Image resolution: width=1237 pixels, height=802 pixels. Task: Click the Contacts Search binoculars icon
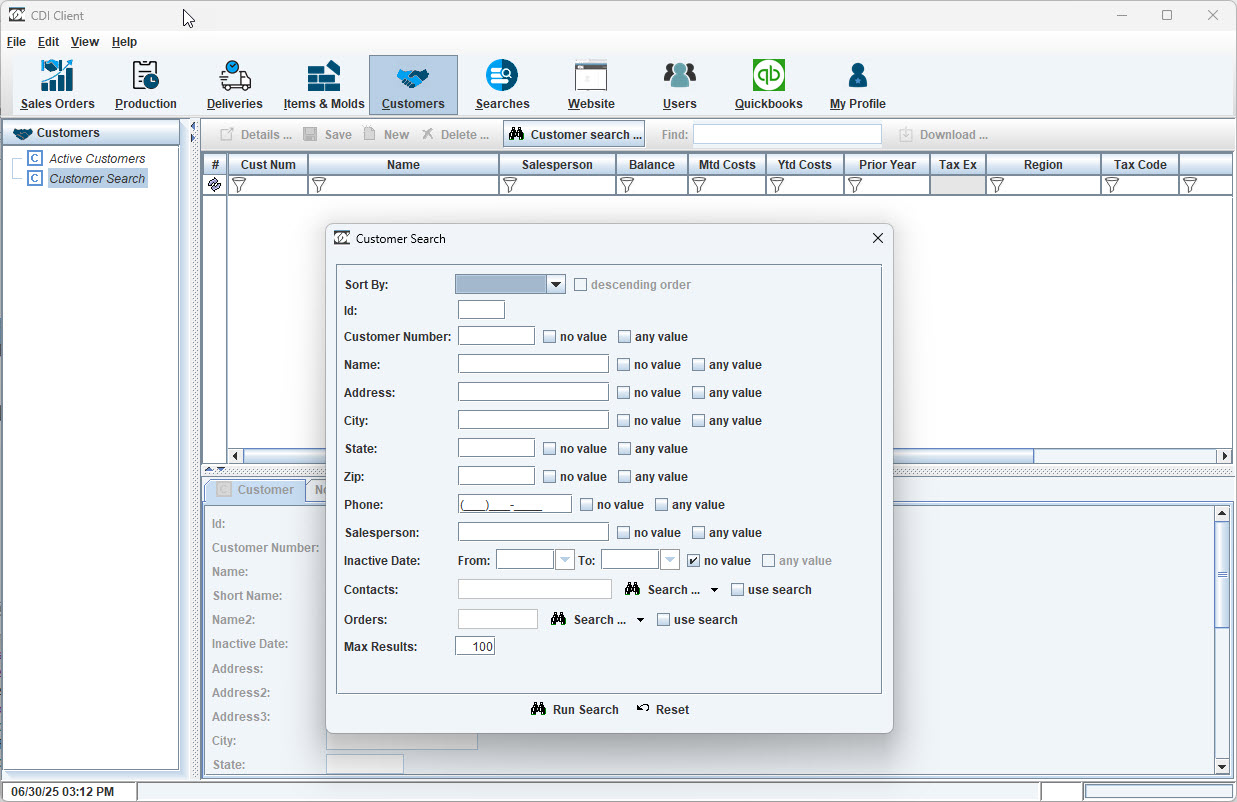point(632,590)
